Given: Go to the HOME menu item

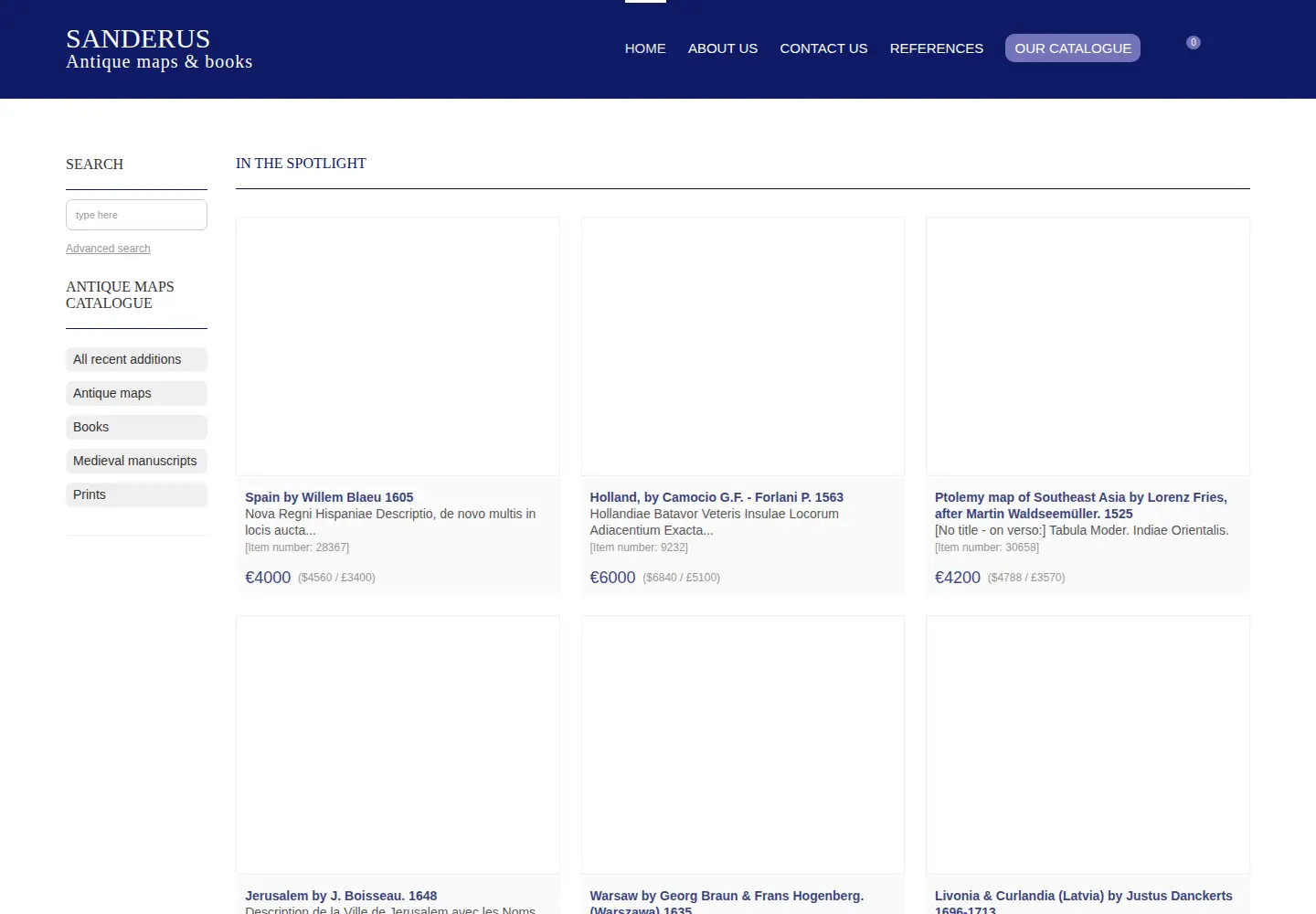Looking at the screenshot, I should pos(645,48).
